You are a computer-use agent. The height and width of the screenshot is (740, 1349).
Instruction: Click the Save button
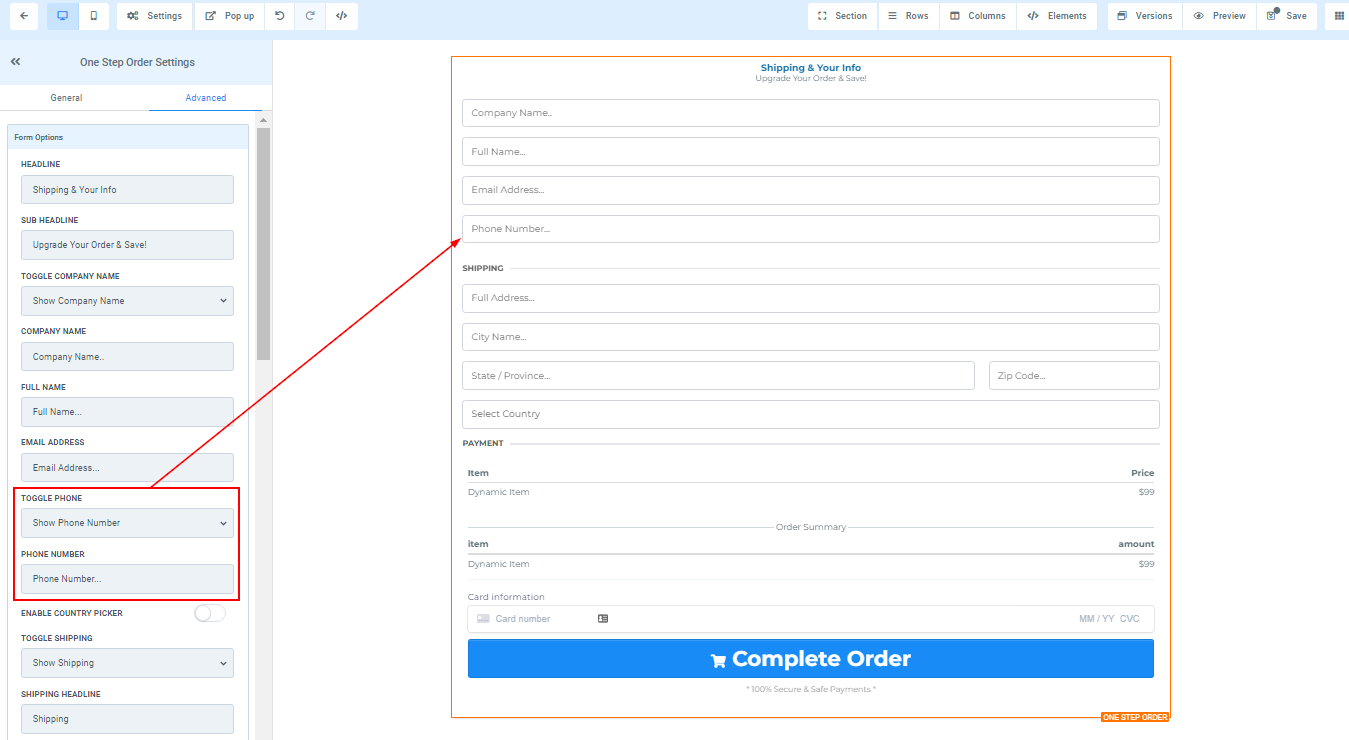[x=1286, y=16]
